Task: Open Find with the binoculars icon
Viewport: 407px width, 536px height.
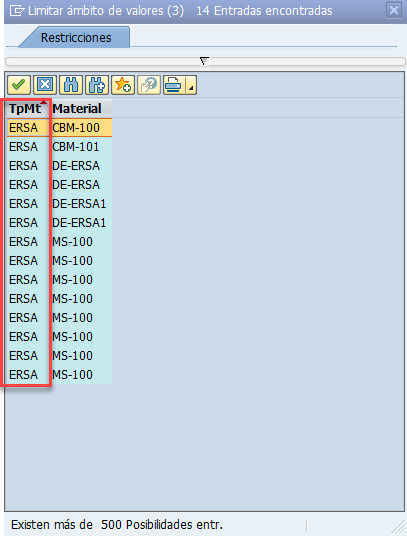Action: (x=71, y=85)
